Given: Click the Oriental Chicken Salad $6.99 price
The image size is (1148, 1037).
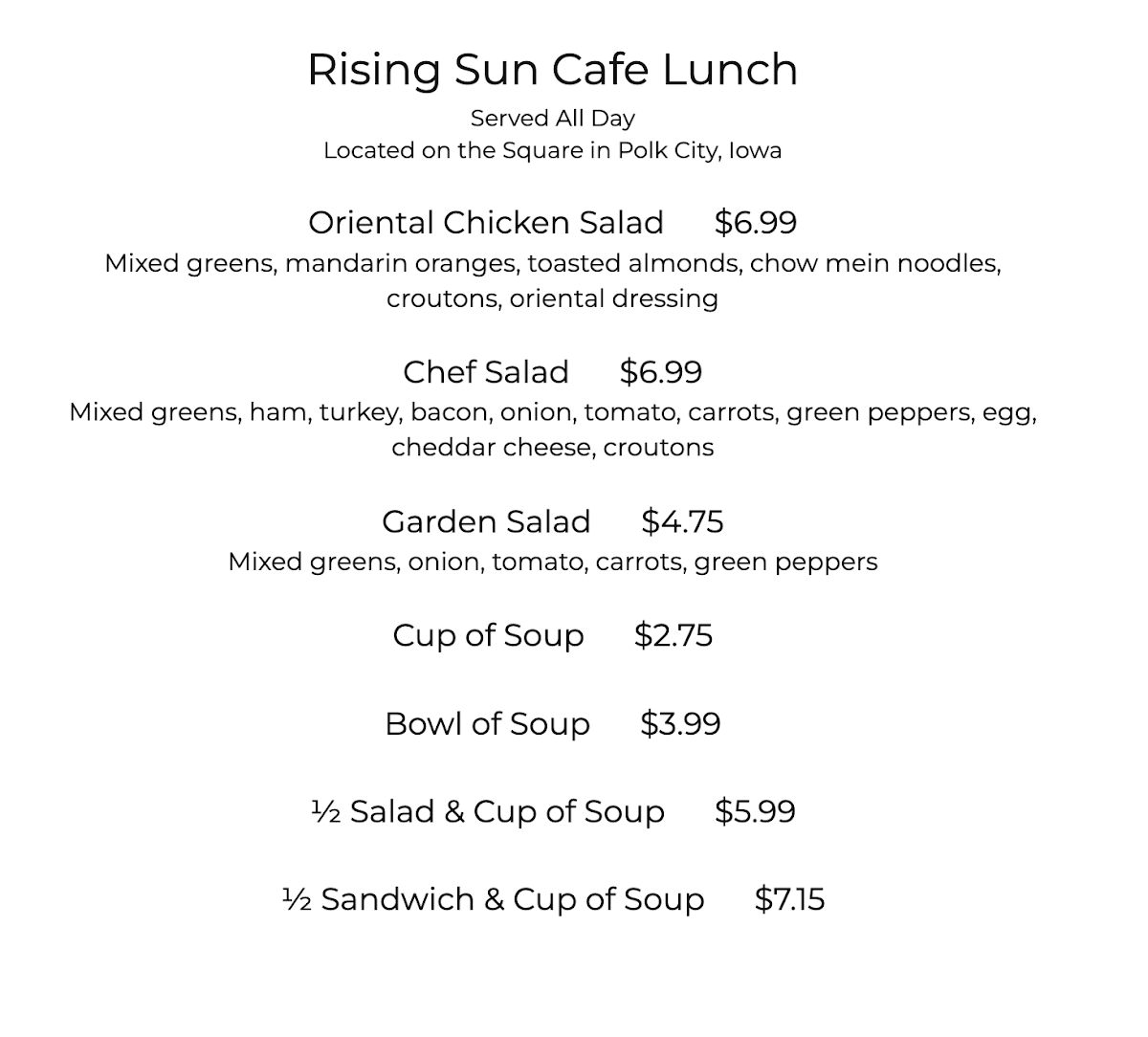Looking at the screenshot, I should click(755, 223).
